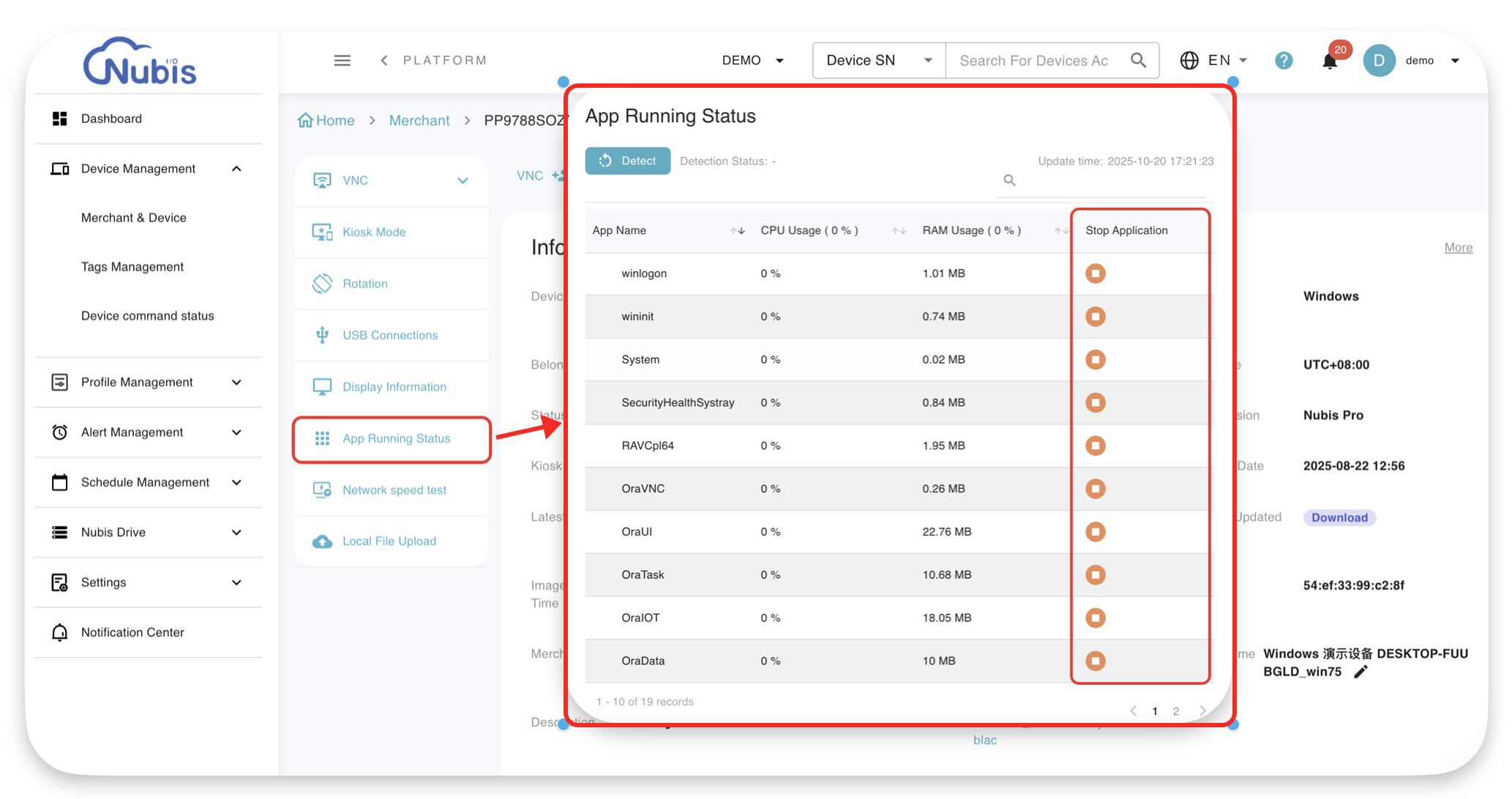Stop the OraVNC application

[1095, 489]
